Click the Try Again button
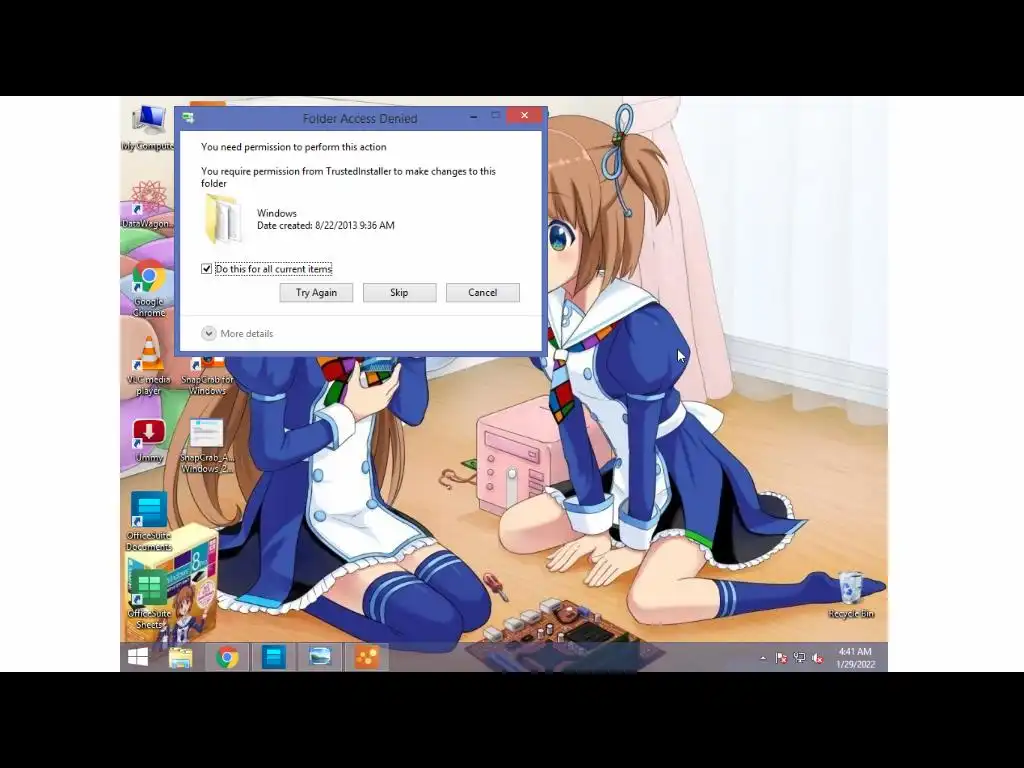1024x768 pixels. click(x=316, y=293)
